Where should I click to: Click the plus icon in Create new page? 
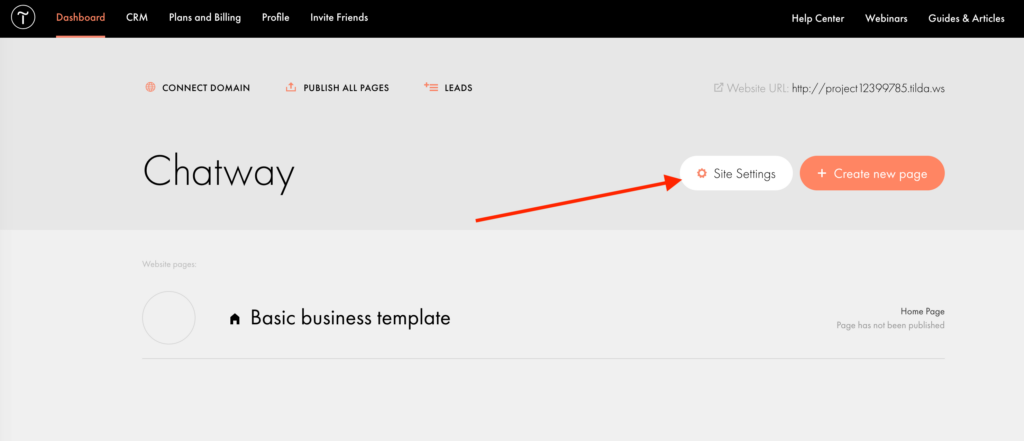822,173
